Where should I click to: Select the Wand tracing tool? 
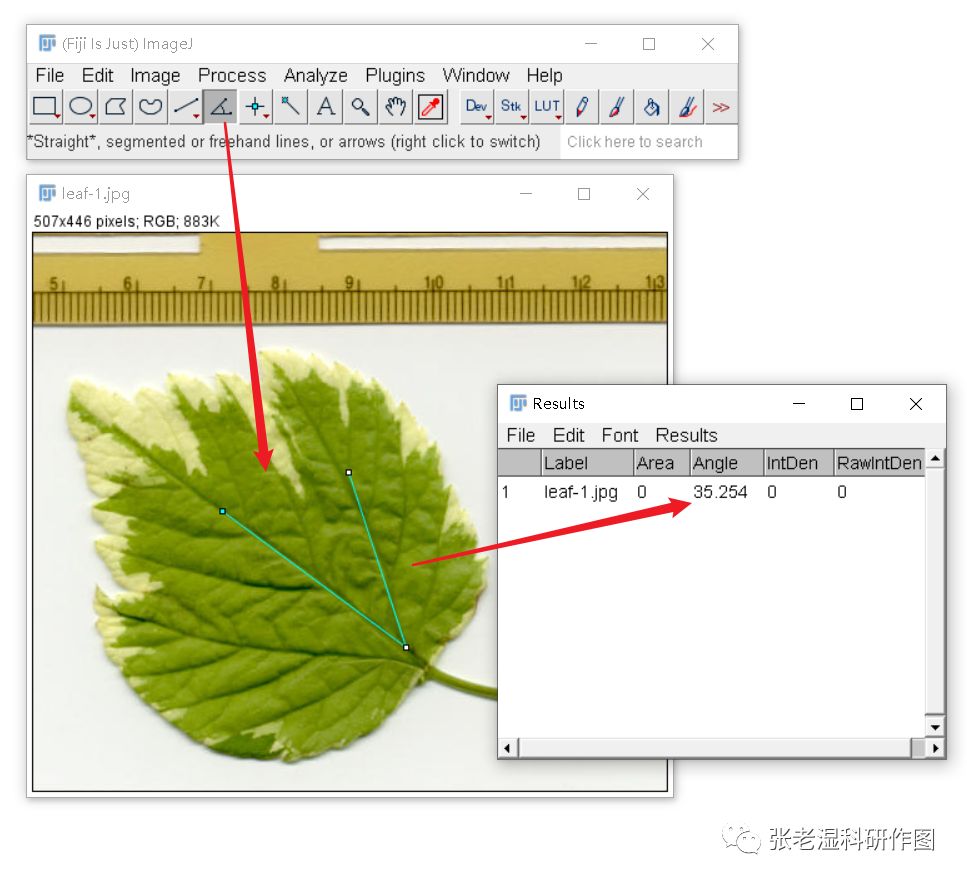[x=290, y=107]
